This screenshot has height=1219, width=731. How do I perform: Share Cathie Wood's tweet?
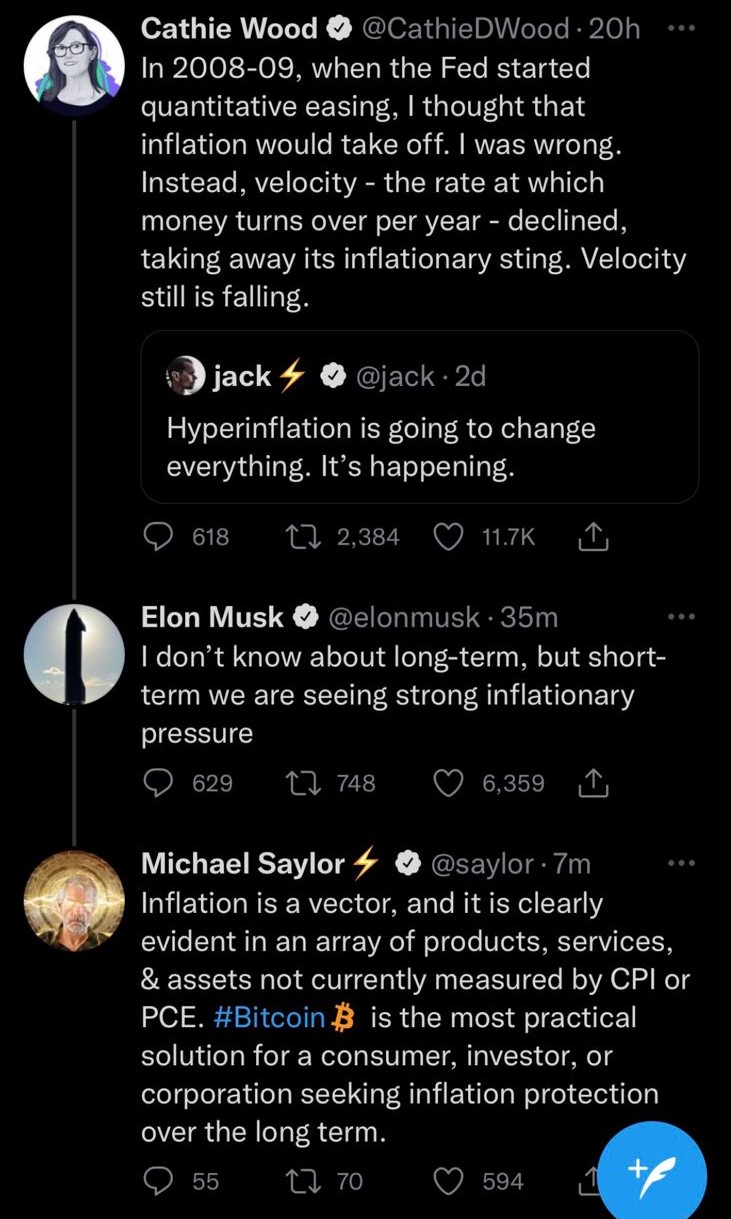594,538
